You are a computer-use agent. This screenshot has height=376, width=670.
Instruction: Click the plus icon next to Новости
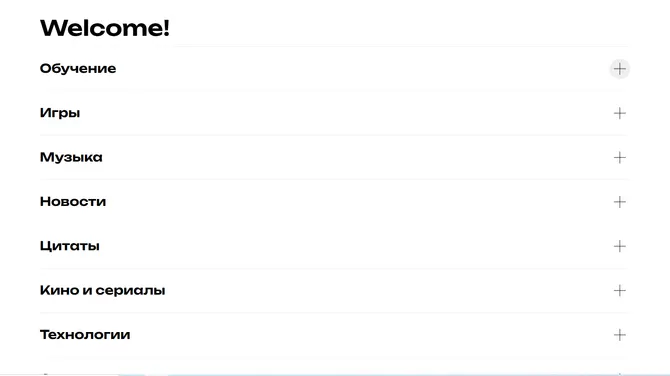coord(620,202)
